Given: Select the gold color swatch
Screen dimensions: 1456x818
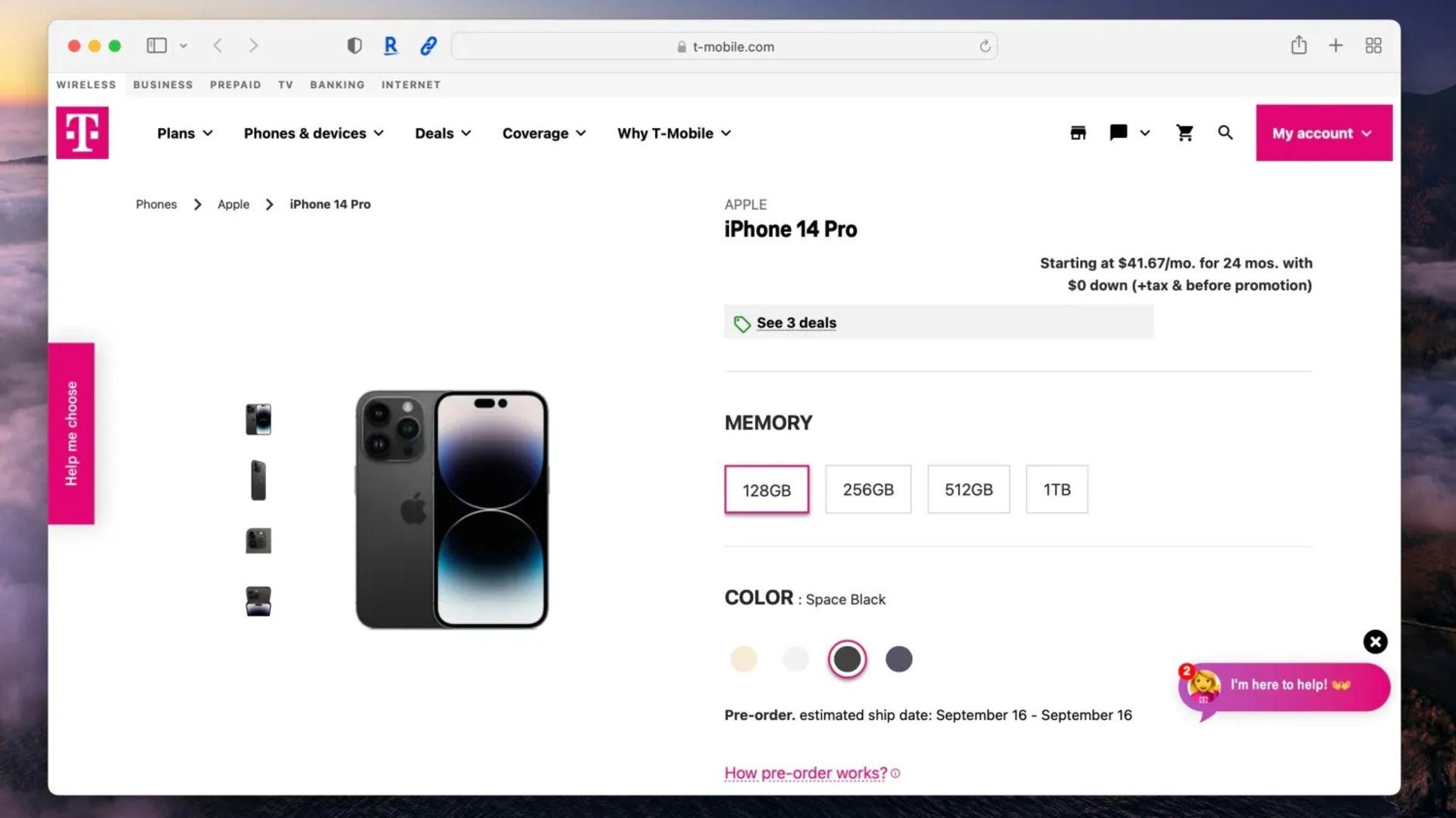Looking at the screenshot, I should 744,659.
